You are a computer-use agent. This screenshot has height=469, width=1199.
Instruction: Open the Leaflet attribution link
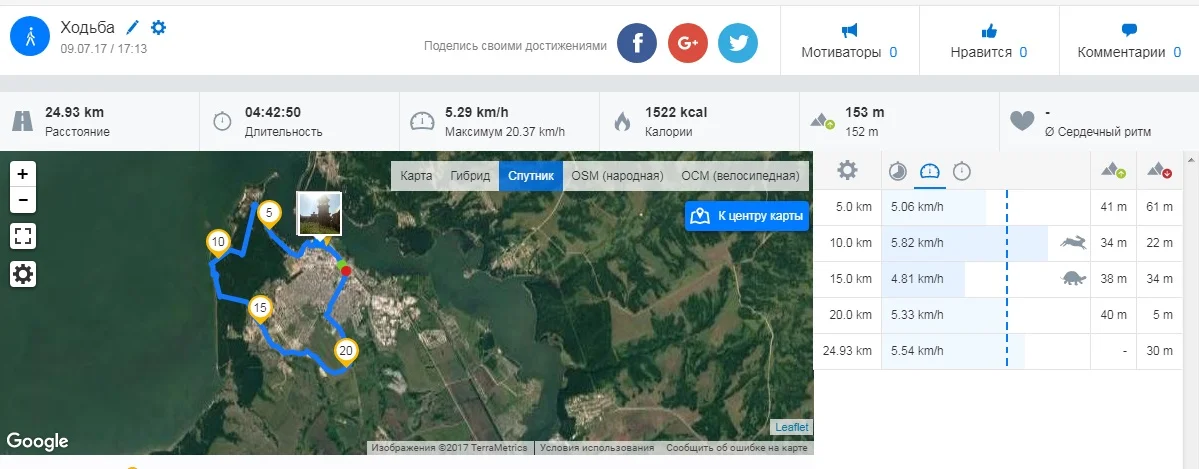tap(791, 427)
